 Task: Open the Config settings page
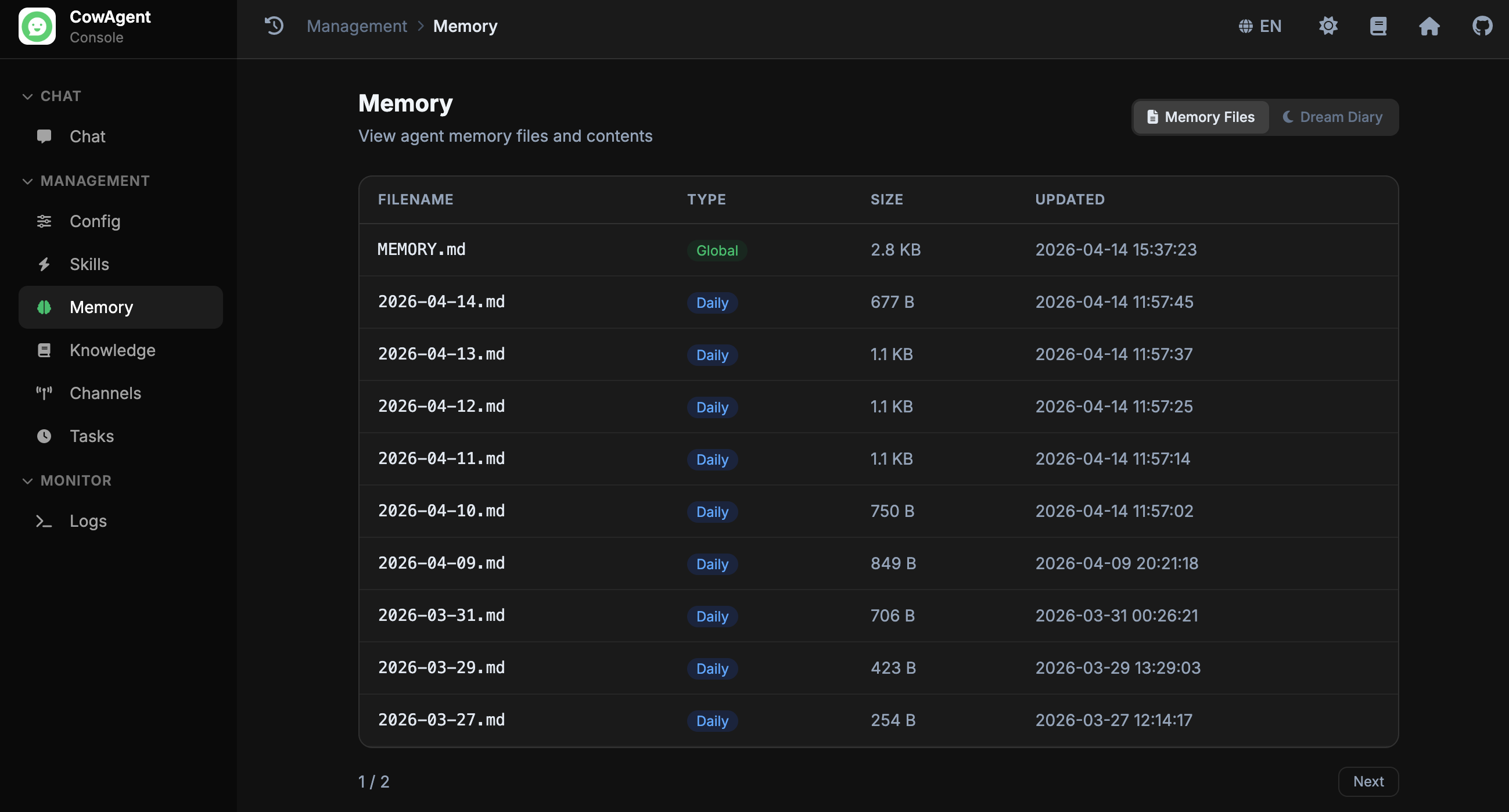point(94,221)
